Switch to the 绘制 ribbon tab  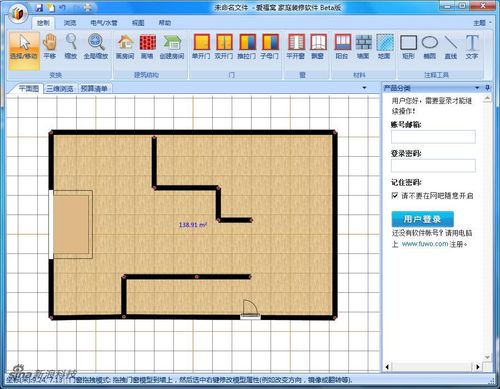43,23
